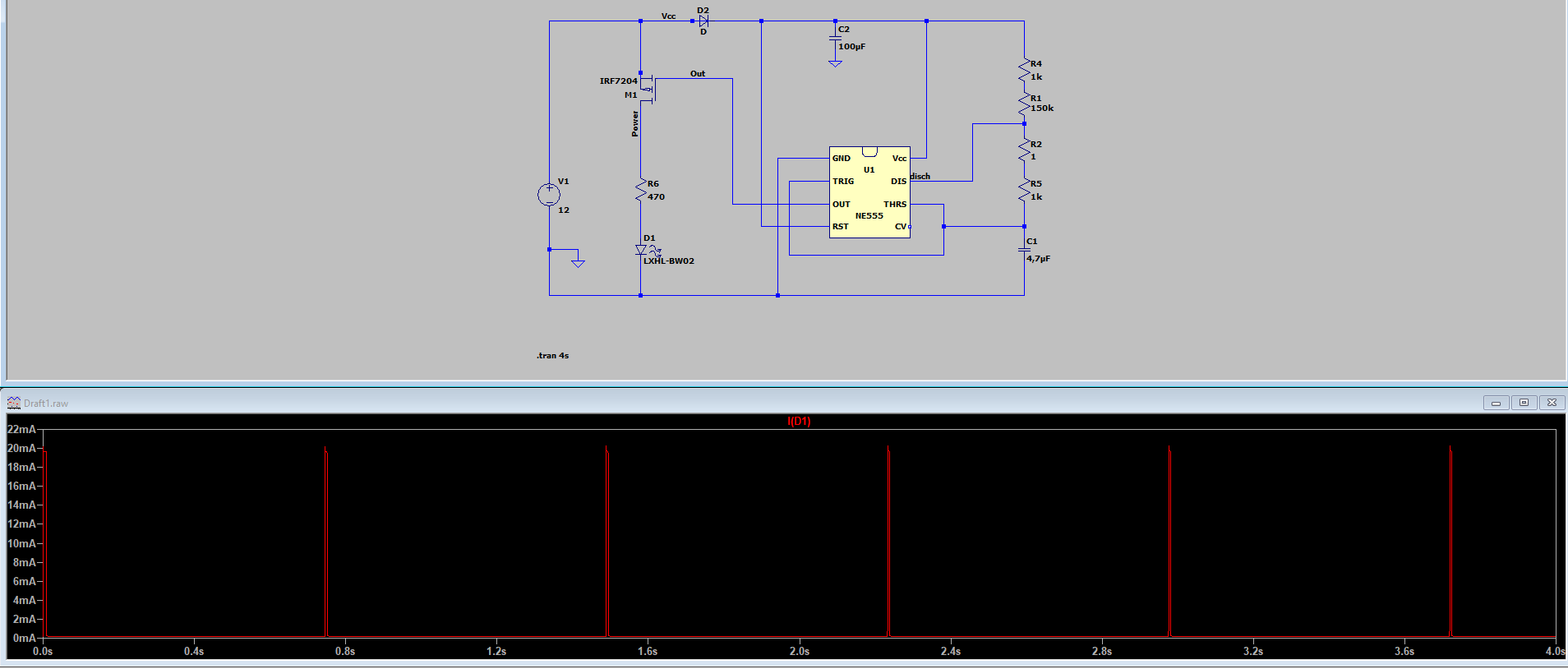Click the D1 LED symbol
Screen dimensions: 1568x669
coord(642,250)
